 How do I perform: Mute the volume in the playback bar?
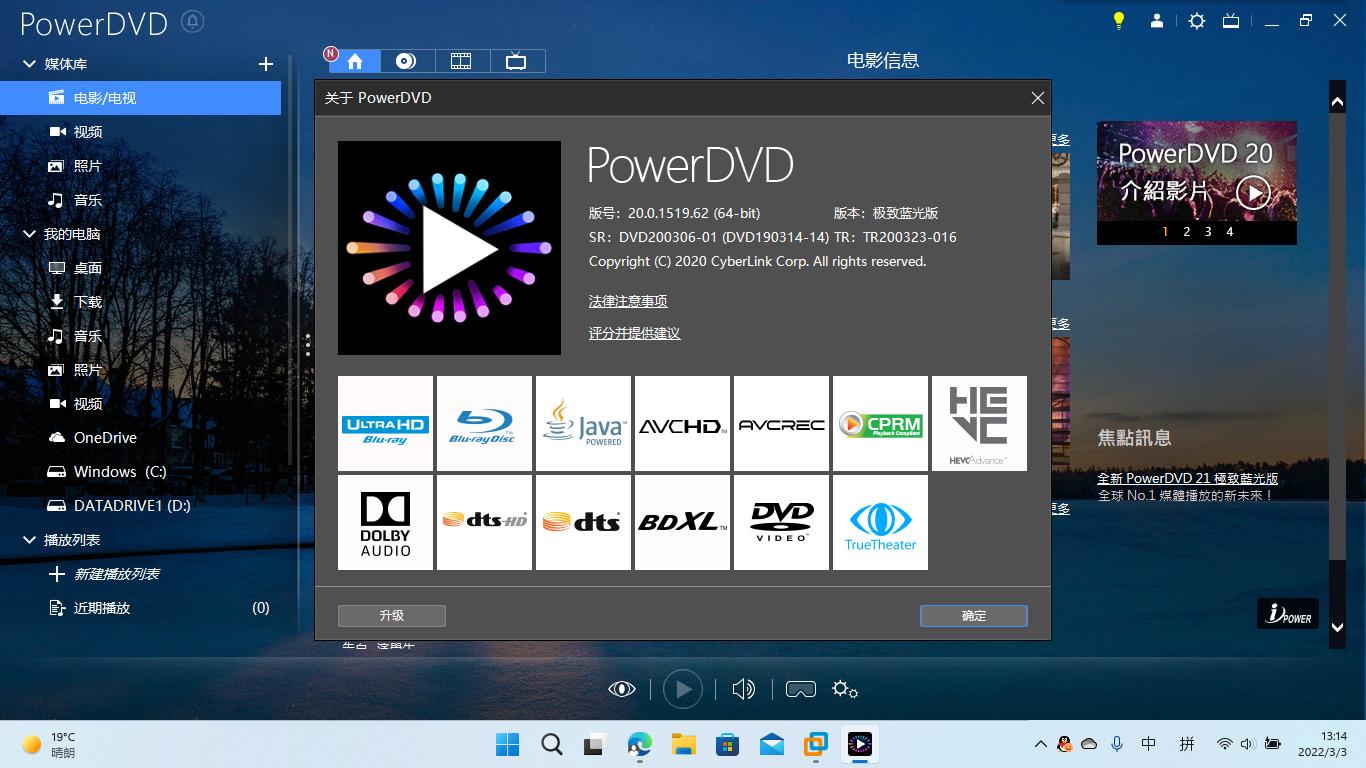point(743,689)
